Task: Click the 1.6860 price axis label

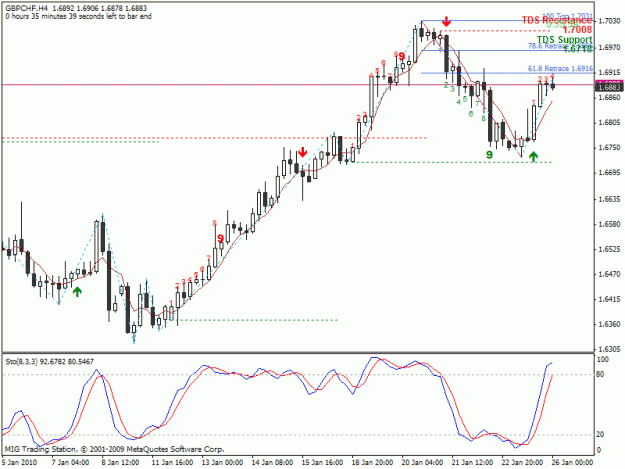Action: (609, 97)
